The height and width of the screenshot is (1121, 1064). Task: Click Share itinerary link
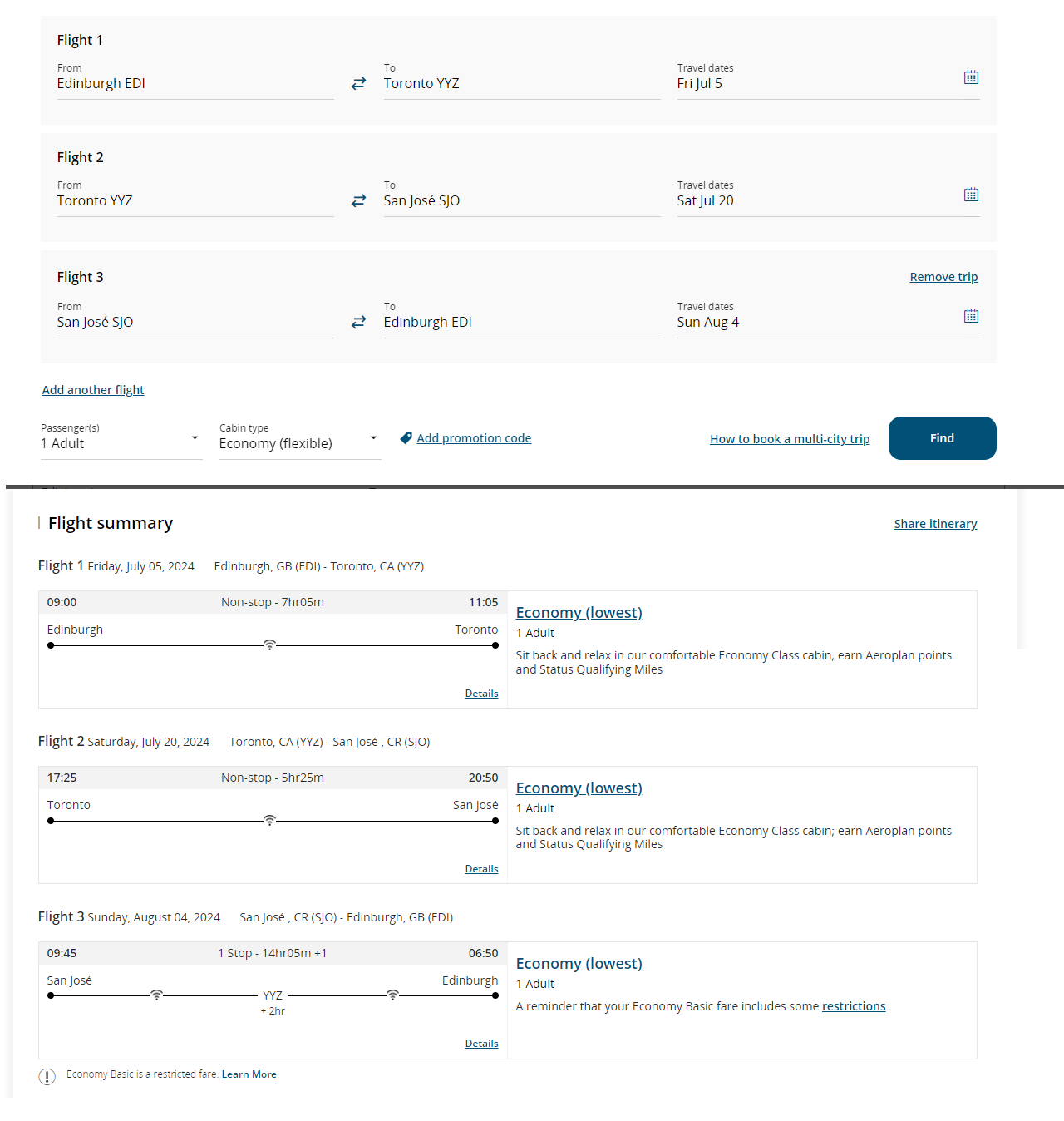935,524
